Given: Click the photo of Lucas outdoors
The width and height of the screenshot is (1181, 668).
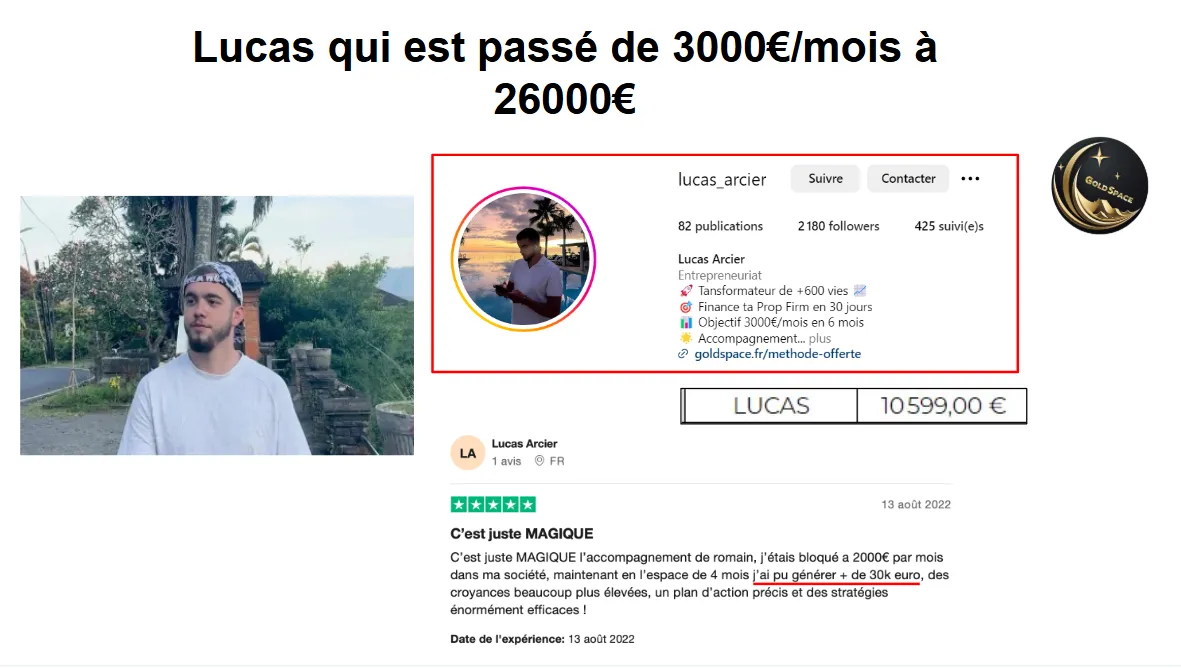Looking at the screenshot, I should (217, 325).
